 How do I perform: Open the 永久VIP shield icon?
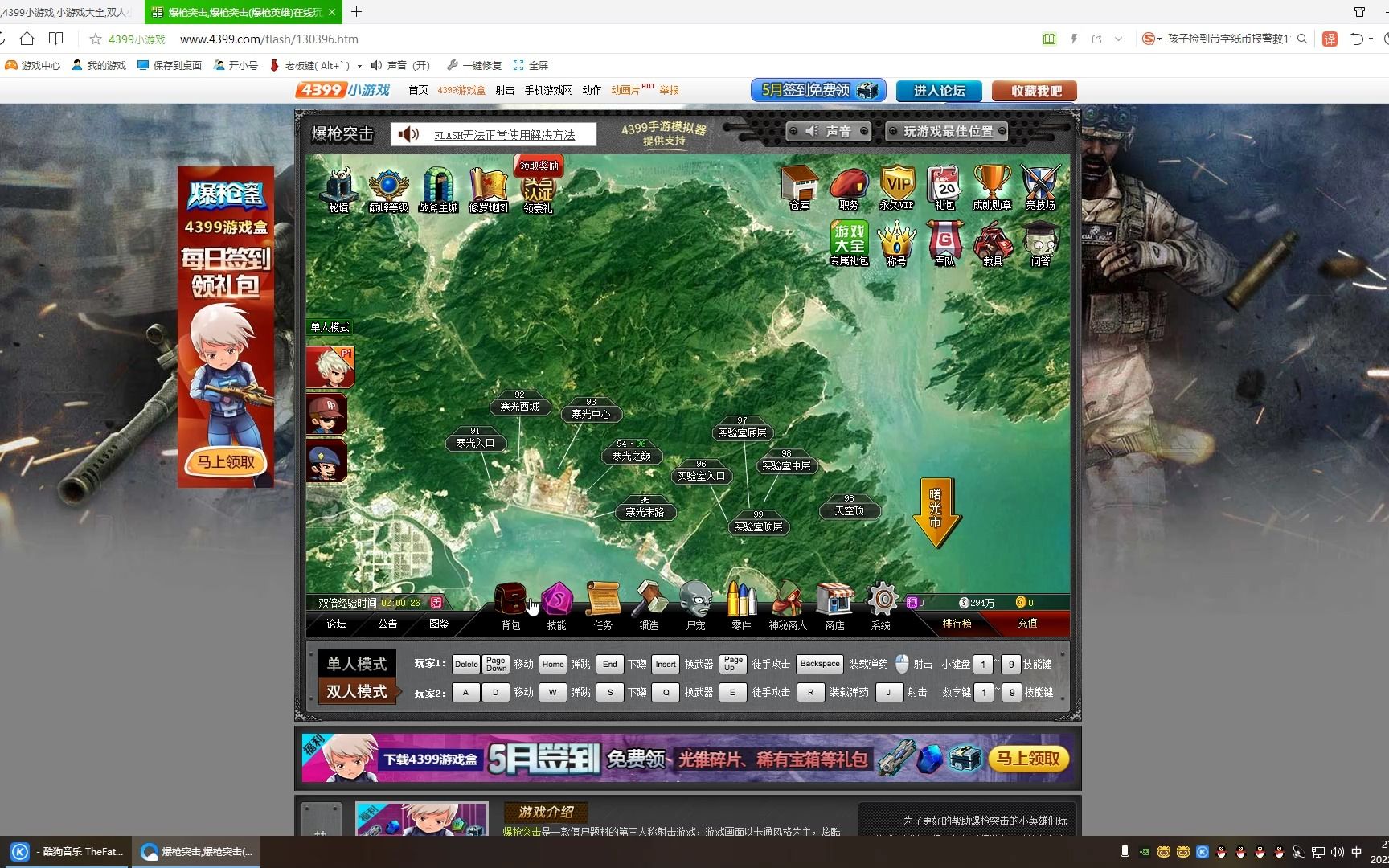click(896, 188)
